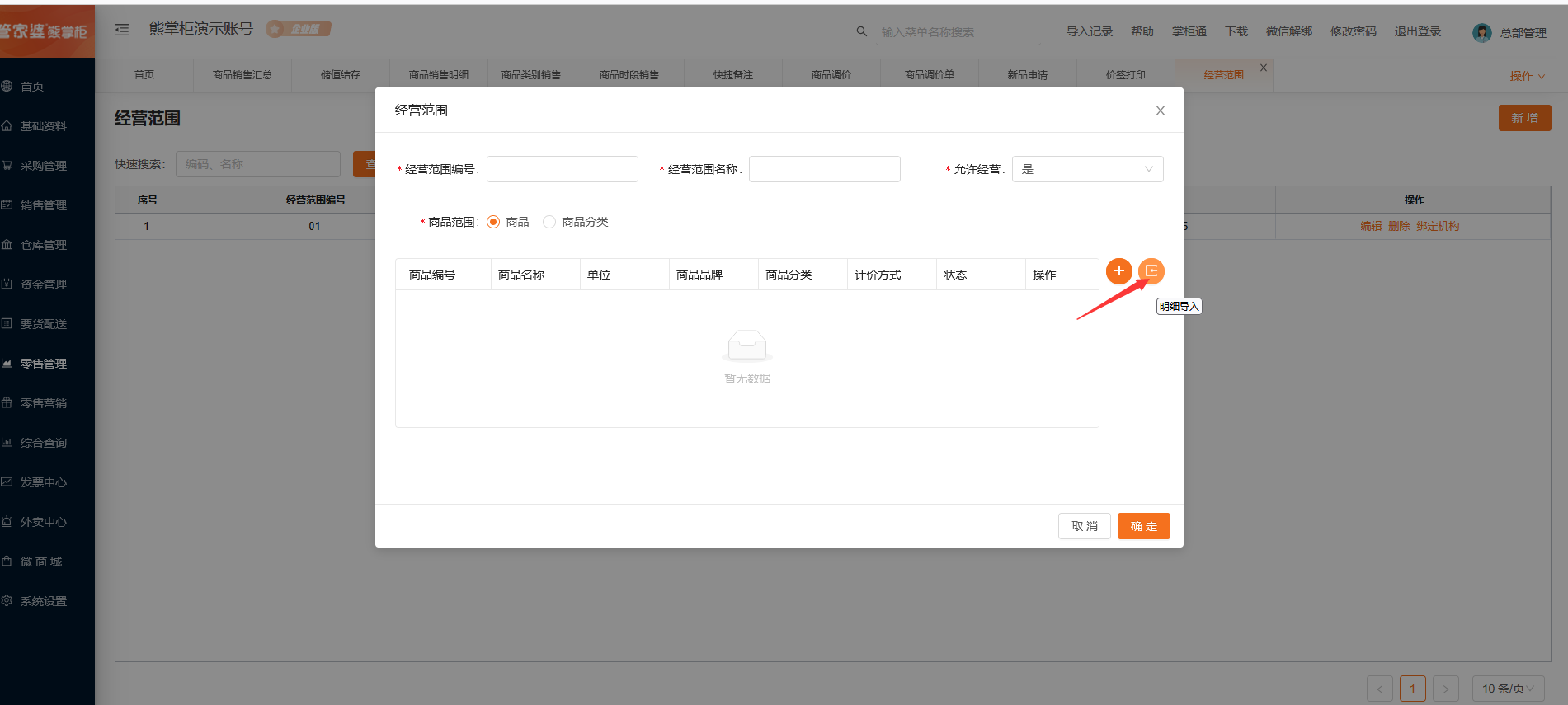Open 零售营销 sidebar menu

43,403
